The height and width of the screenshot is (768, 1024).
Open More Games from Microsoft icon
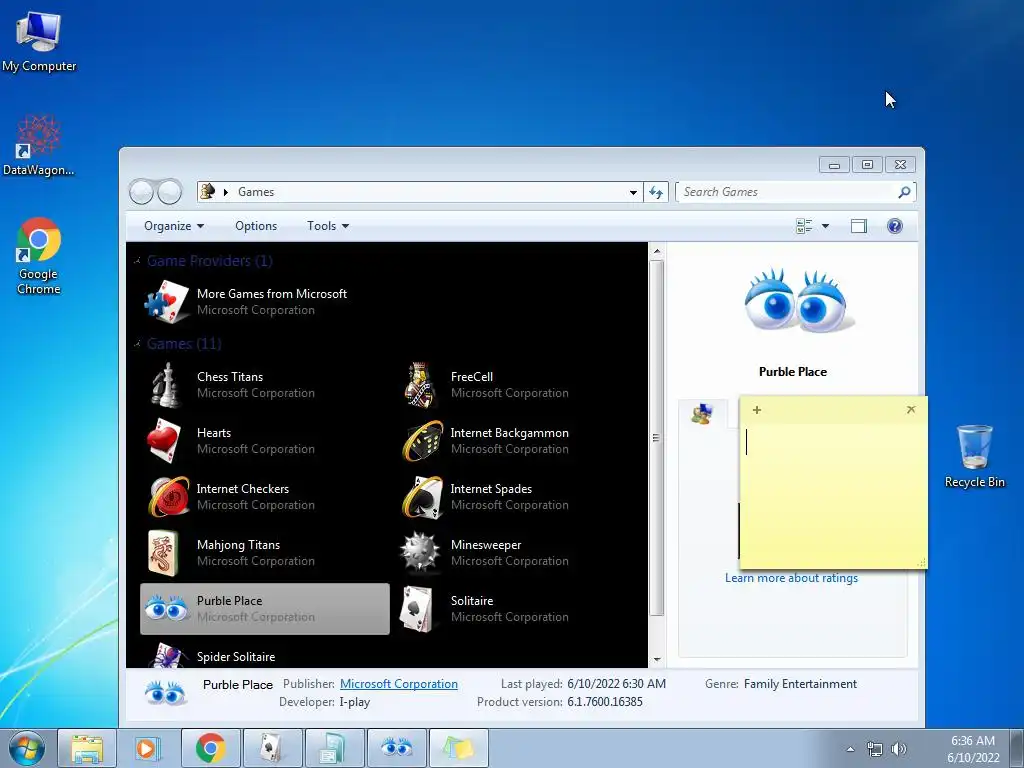coord(167,302)
